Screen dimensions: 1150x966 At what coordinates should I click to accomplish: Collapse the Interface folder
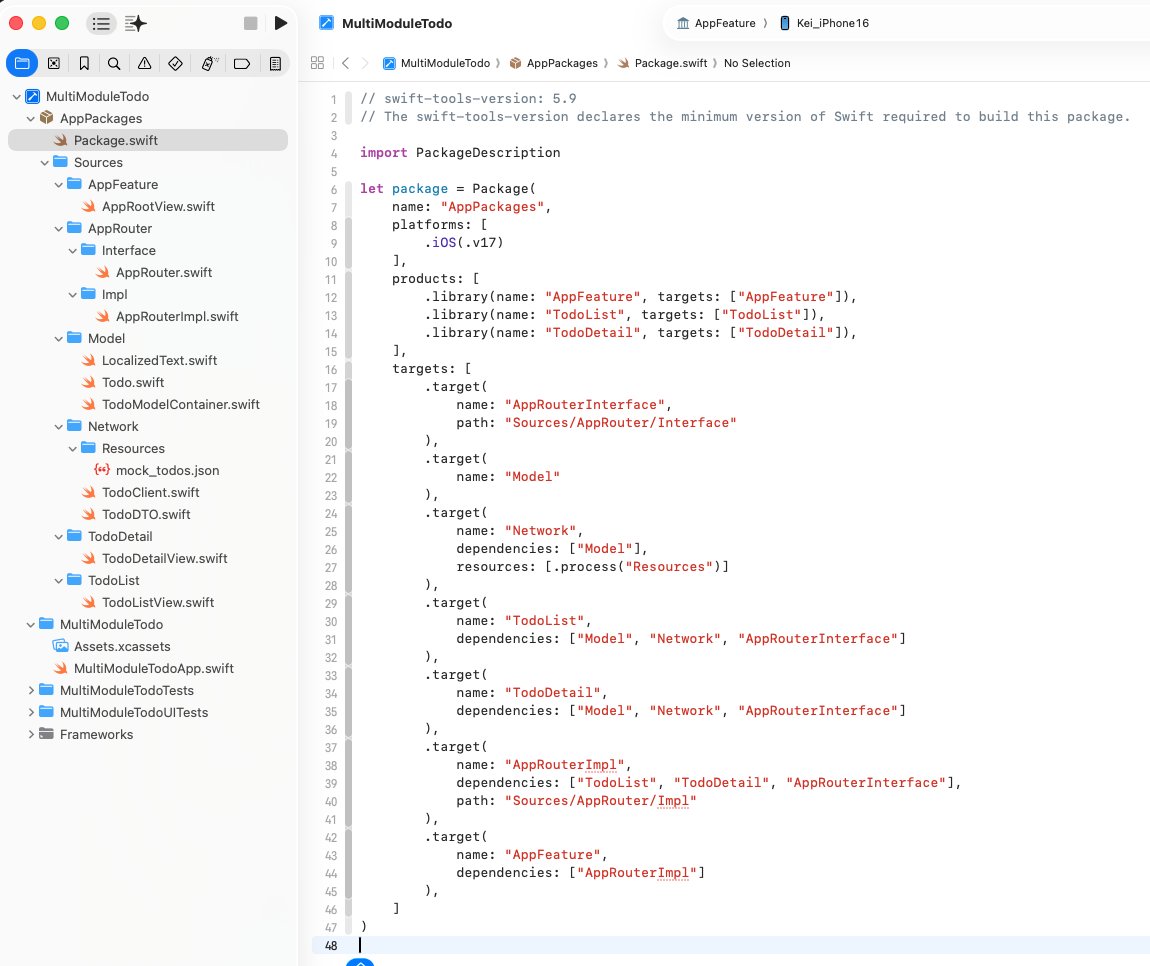click(x=72, y=250)
